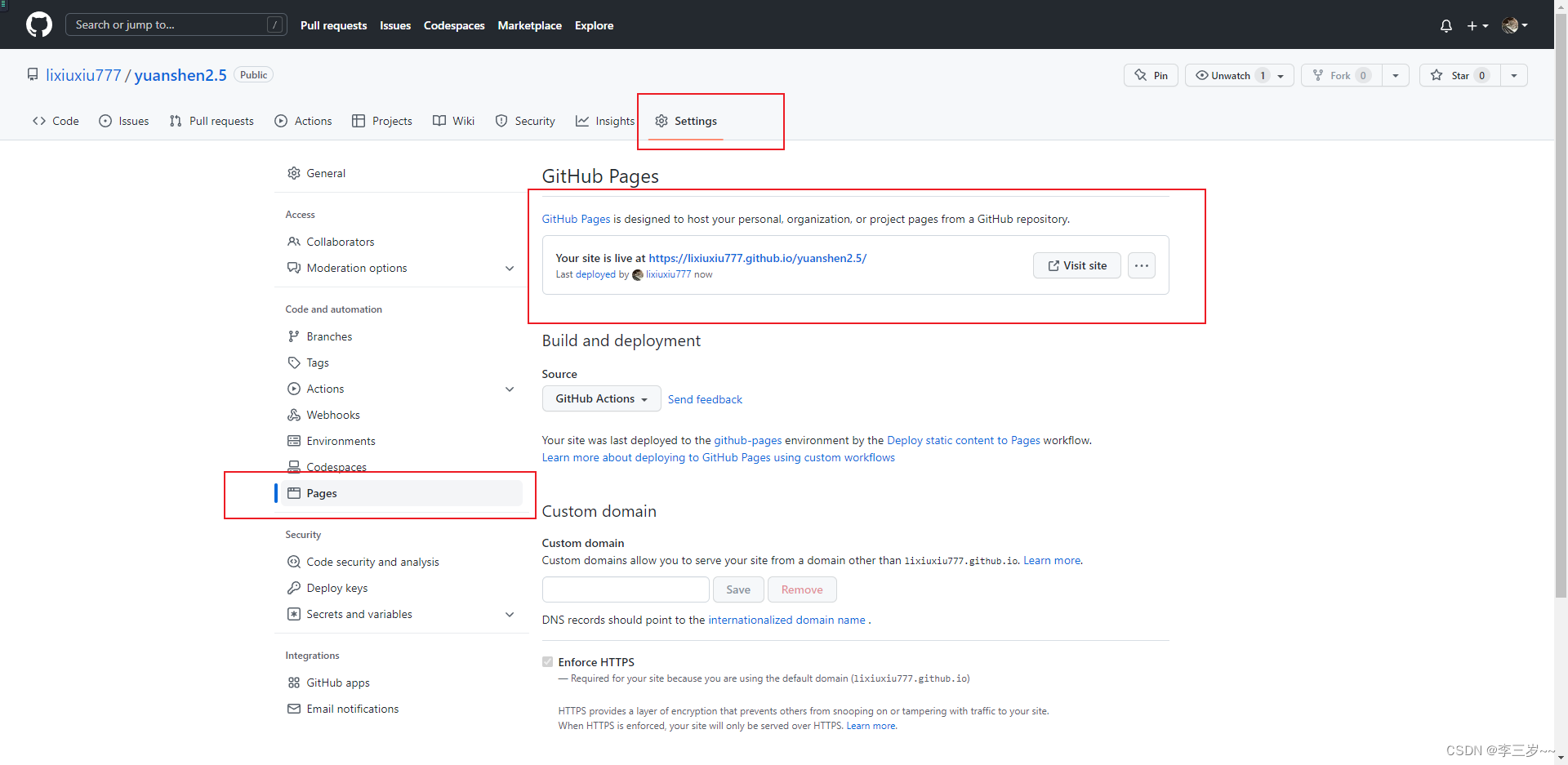Click the Unwatch button

tap(1231, 75)
